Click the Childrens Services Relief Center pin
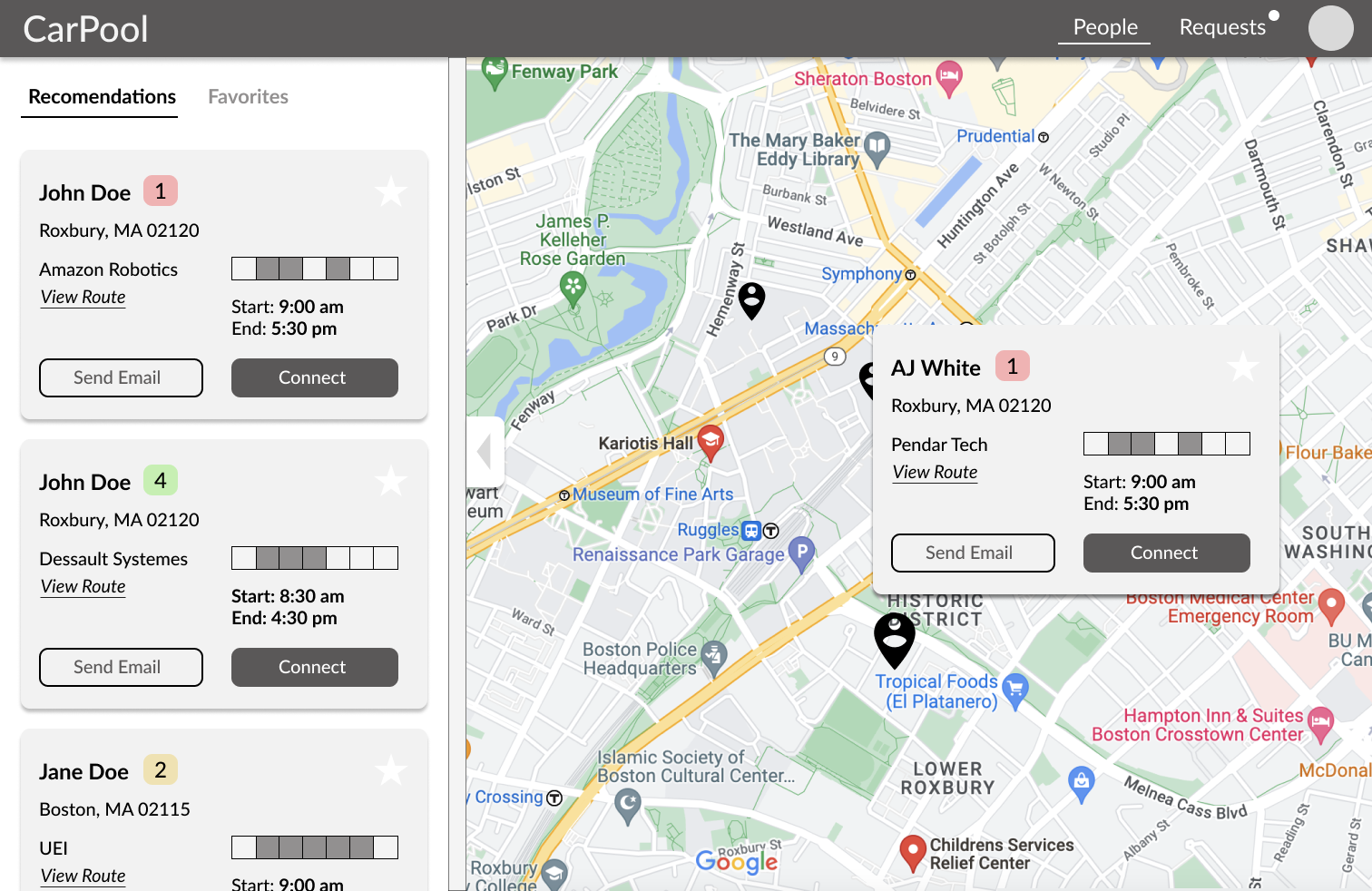 coord(912,853)
